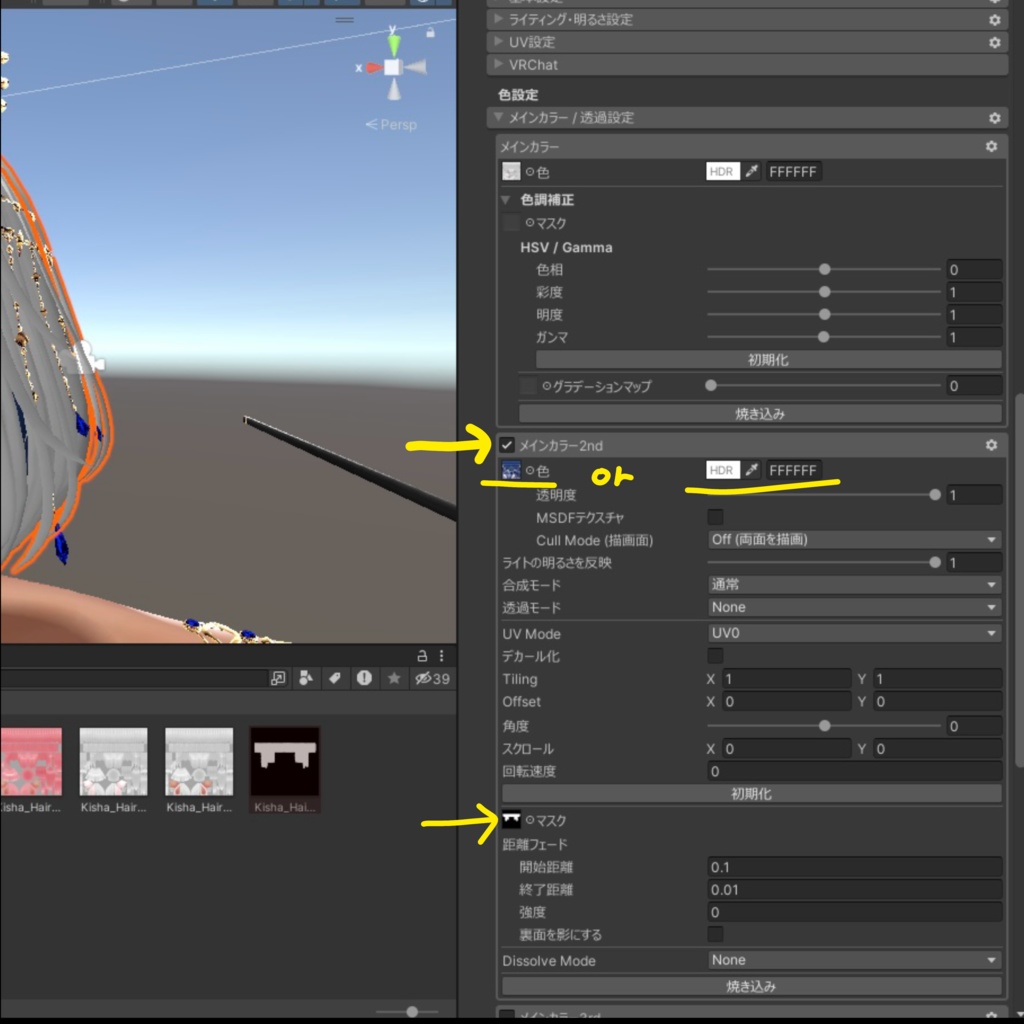The image size is (1024, 1024).
Task: Adjust the 透明度 slider handle
Action: (x=935, y=495)
